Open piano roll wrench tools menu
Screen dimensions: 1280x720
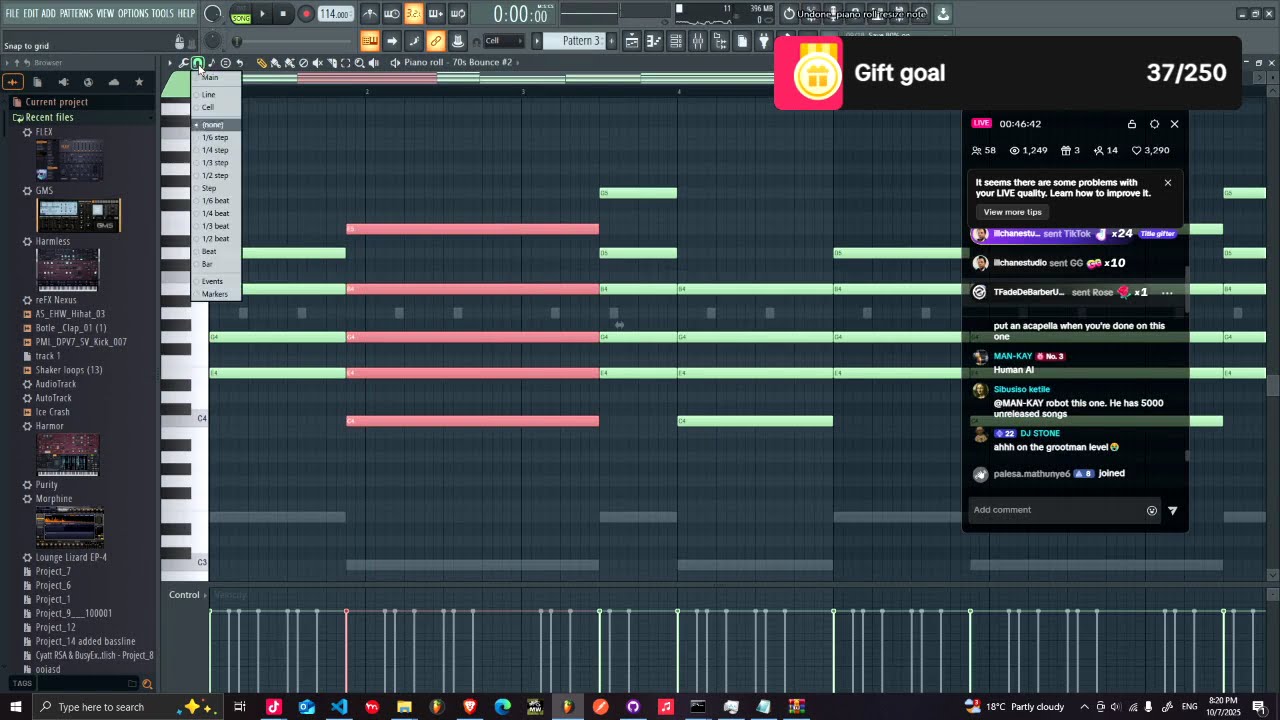pos(183,63)
